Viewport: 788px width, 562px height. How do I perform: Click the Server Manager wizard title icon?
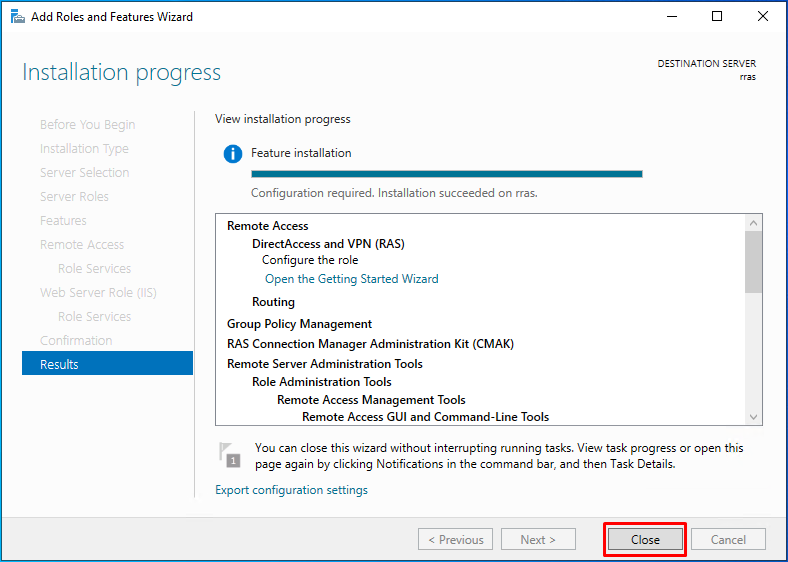(18, 17)
